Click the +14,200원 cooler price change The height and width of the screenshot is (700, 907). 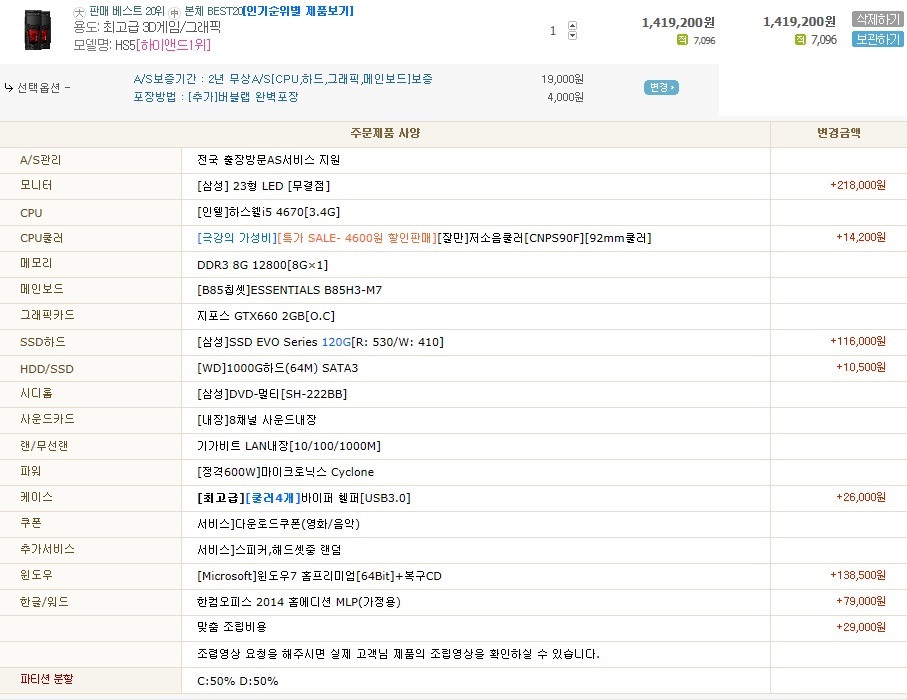click(861, 237)
